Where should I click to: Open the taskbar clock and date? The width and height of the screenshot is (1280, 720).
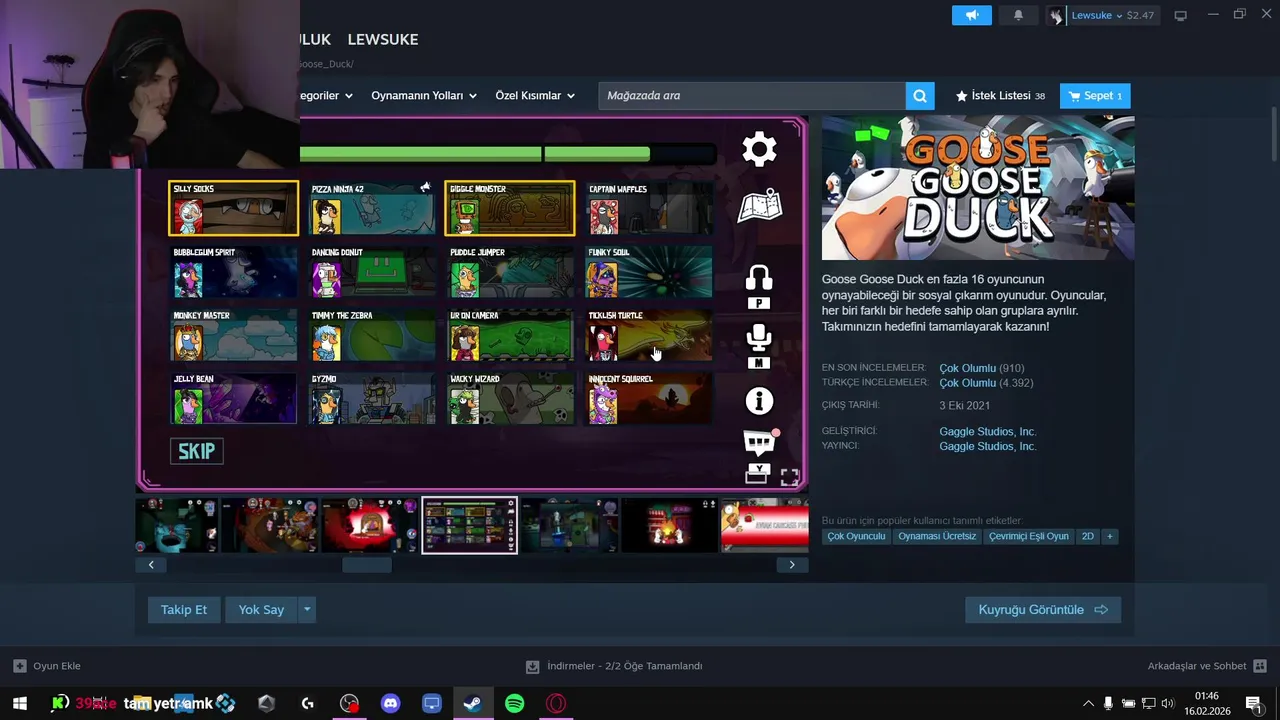coord(1206,704)
